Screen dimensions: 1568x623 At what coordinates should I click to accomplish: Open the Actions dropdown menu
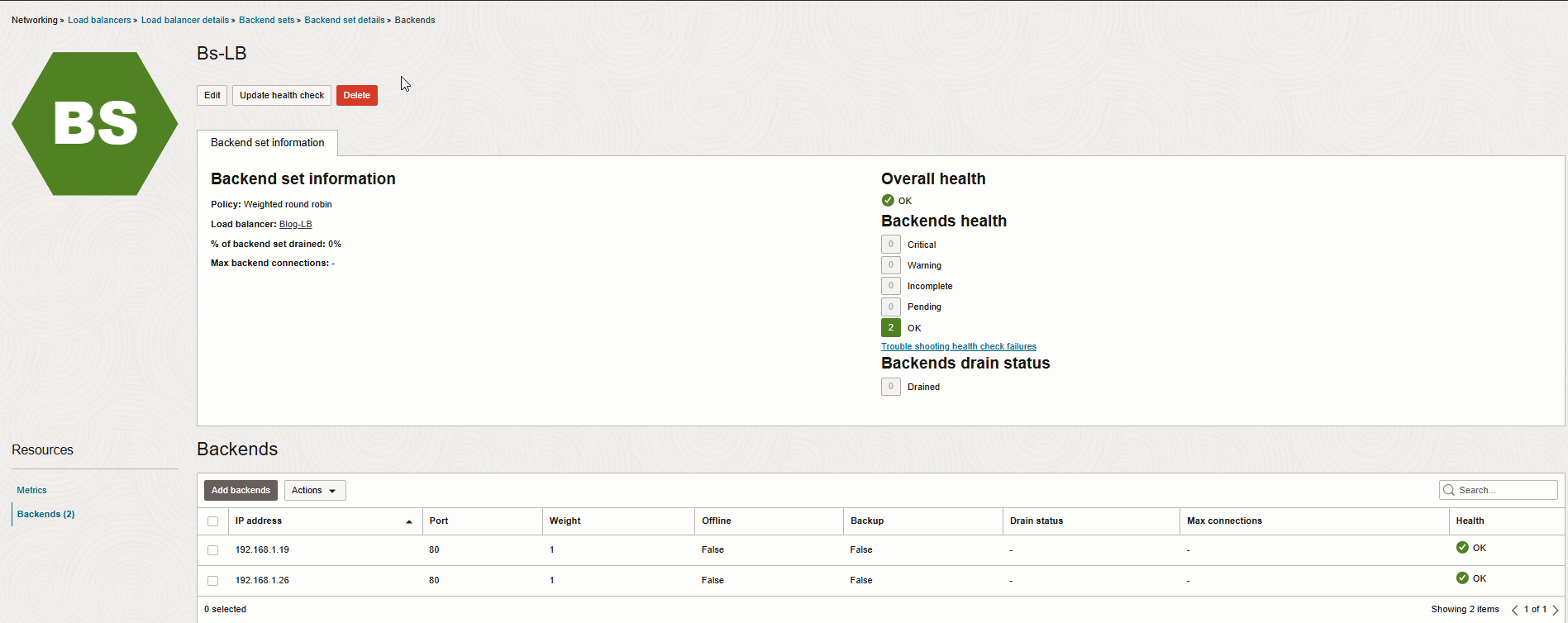pyautogui.click(x=314, y=491)
